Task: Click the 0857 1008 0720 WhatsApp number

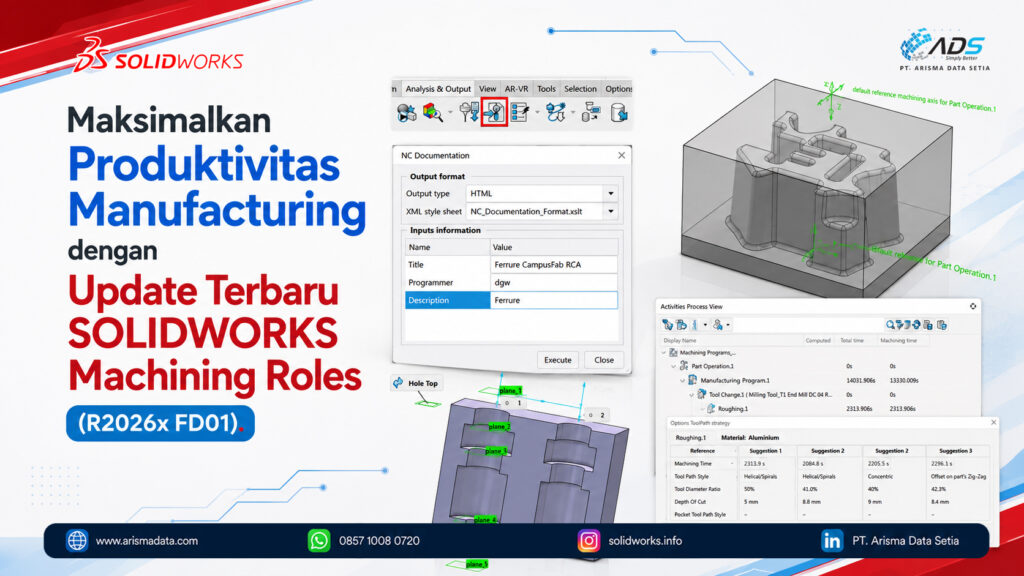Action: point(379,541)
